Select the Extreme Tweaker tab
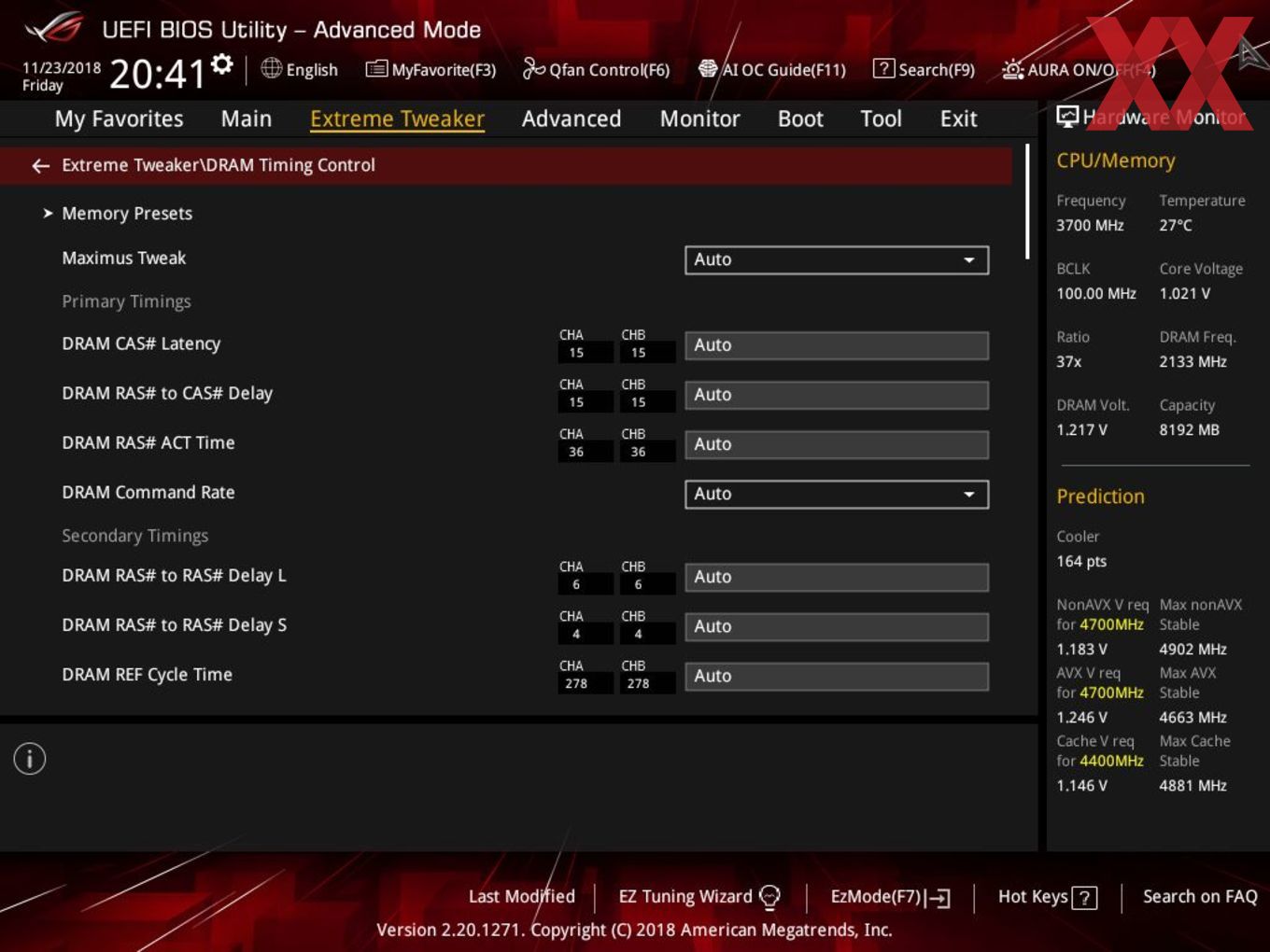The width and height of the screenshot is (1270, 952). 397,119
